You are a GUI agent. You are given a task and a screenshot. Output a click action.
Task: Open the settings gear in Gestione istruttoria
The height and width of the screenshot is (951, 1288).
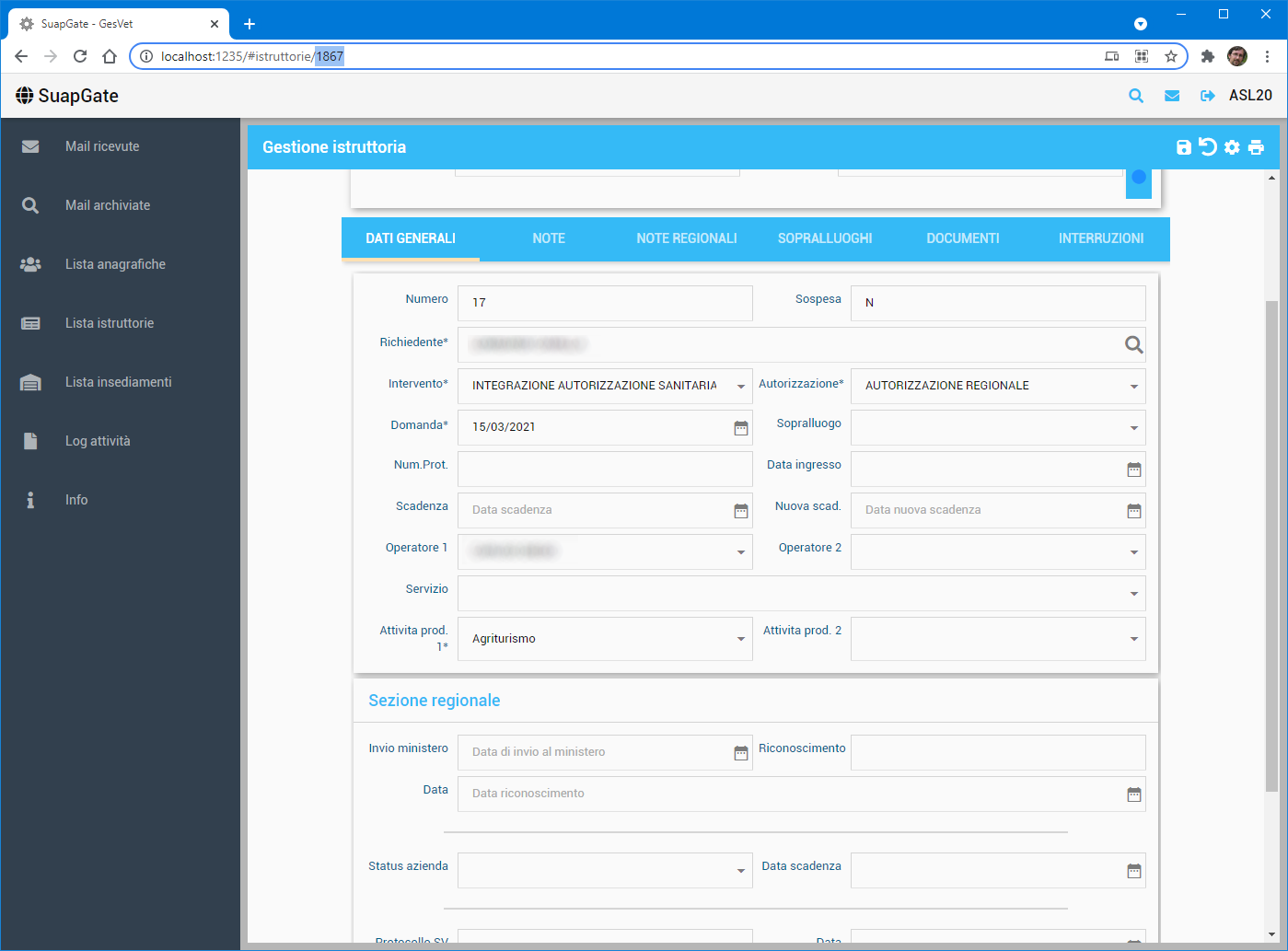click(x=1232, y=147)
